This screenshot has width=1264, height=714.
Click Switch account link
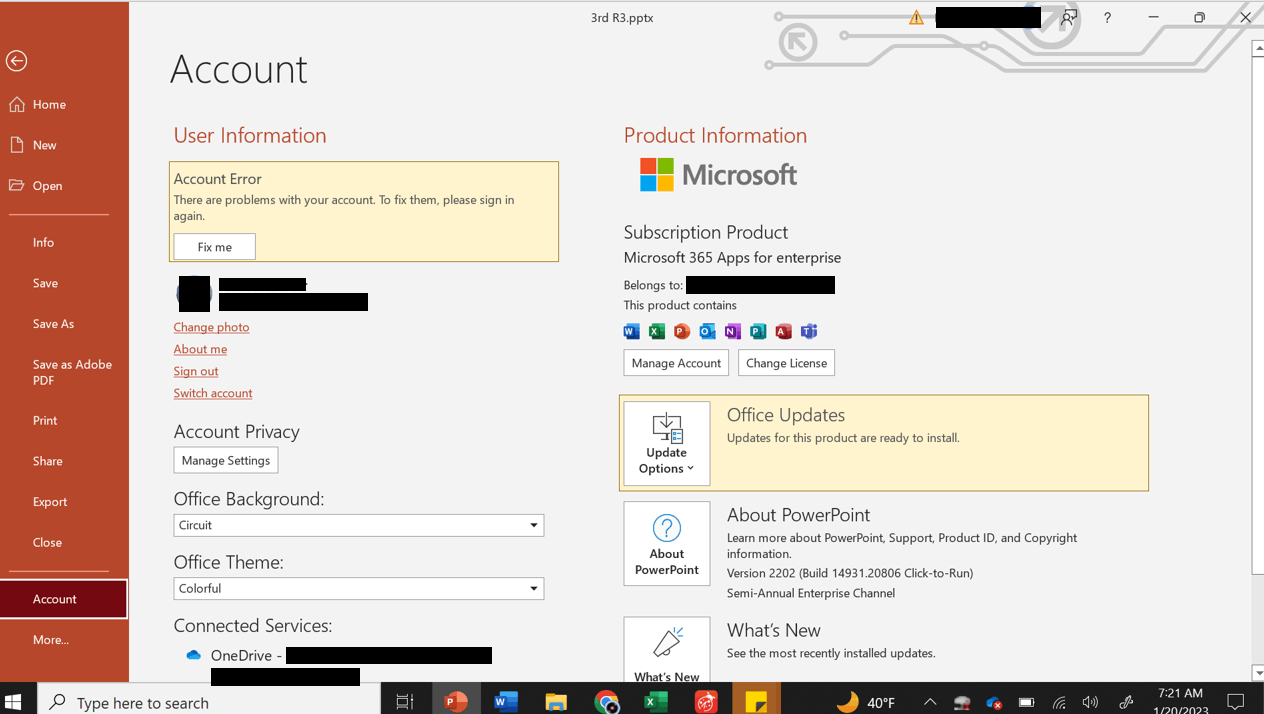pos(212,393)
